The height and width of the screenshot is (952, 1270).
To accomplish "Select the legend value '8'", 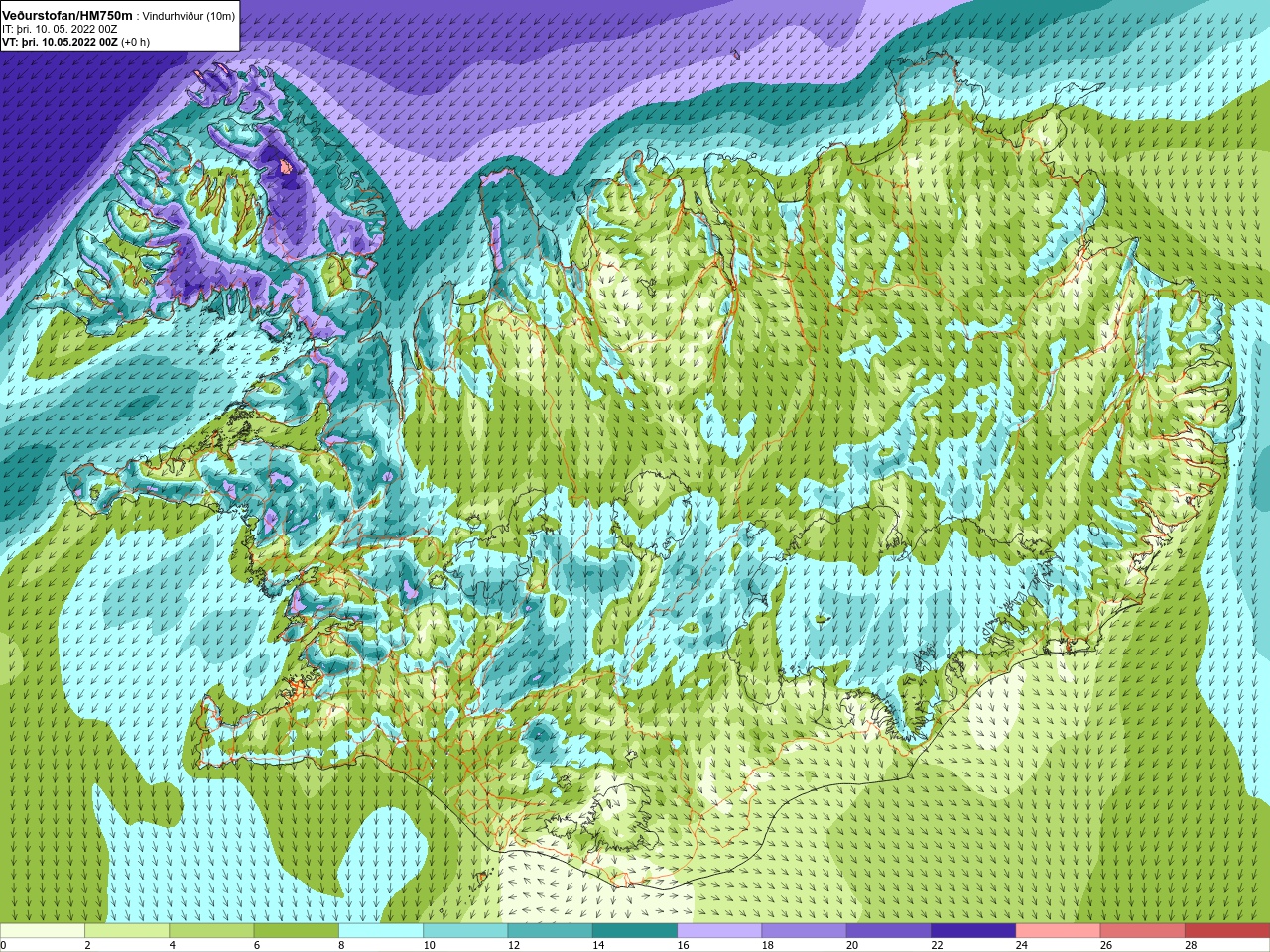I will pyautogui.click(x=341, y=945).
